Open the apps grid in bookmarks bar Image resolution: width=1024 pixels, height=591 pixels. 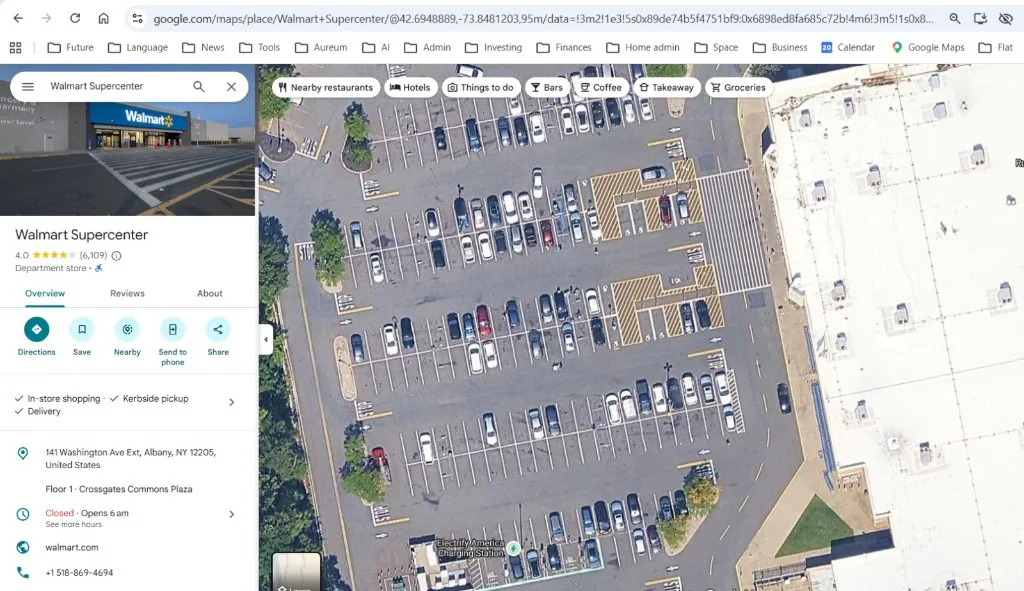[x=16, y=47]
